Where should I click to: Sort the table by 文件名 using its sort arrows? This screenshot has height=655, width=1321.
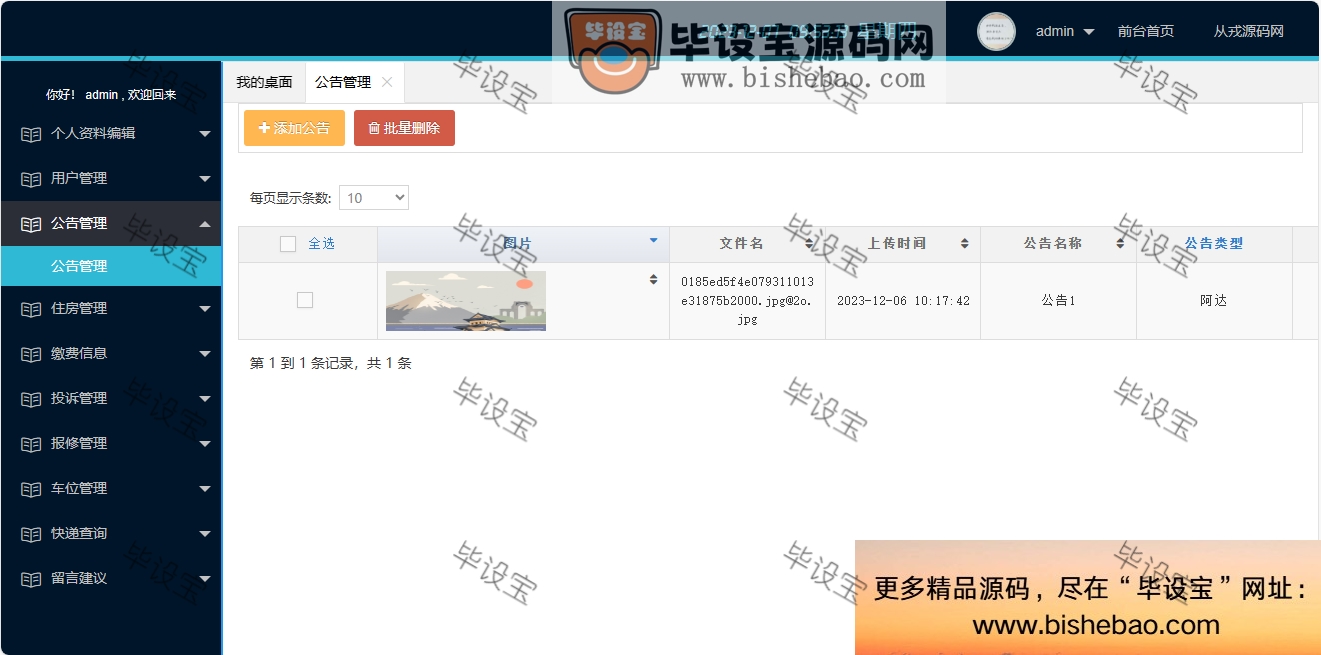coord(809,244)
